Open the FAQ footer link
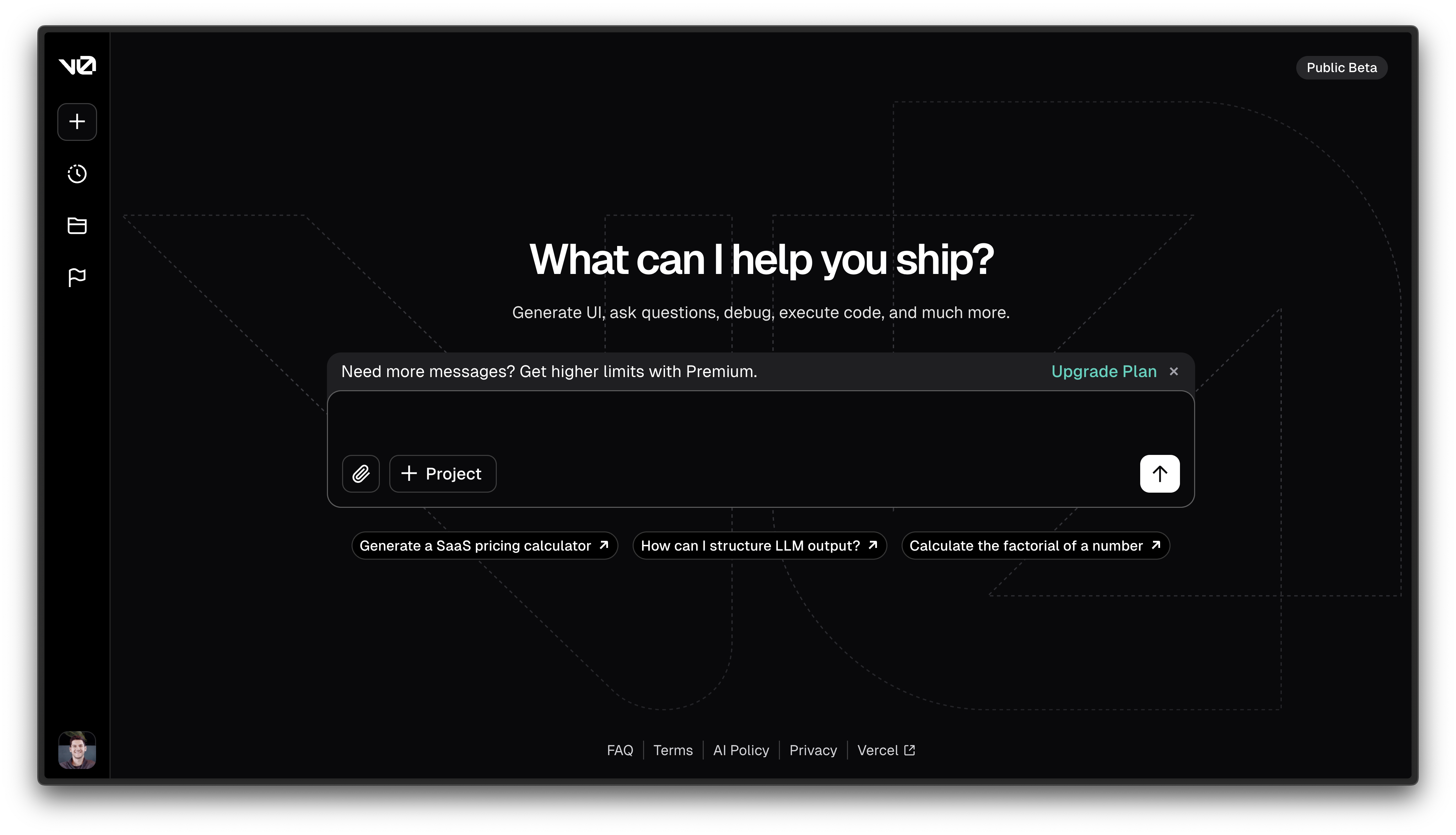This screenshot has height=835, width=1456. (x=620, y=750)
